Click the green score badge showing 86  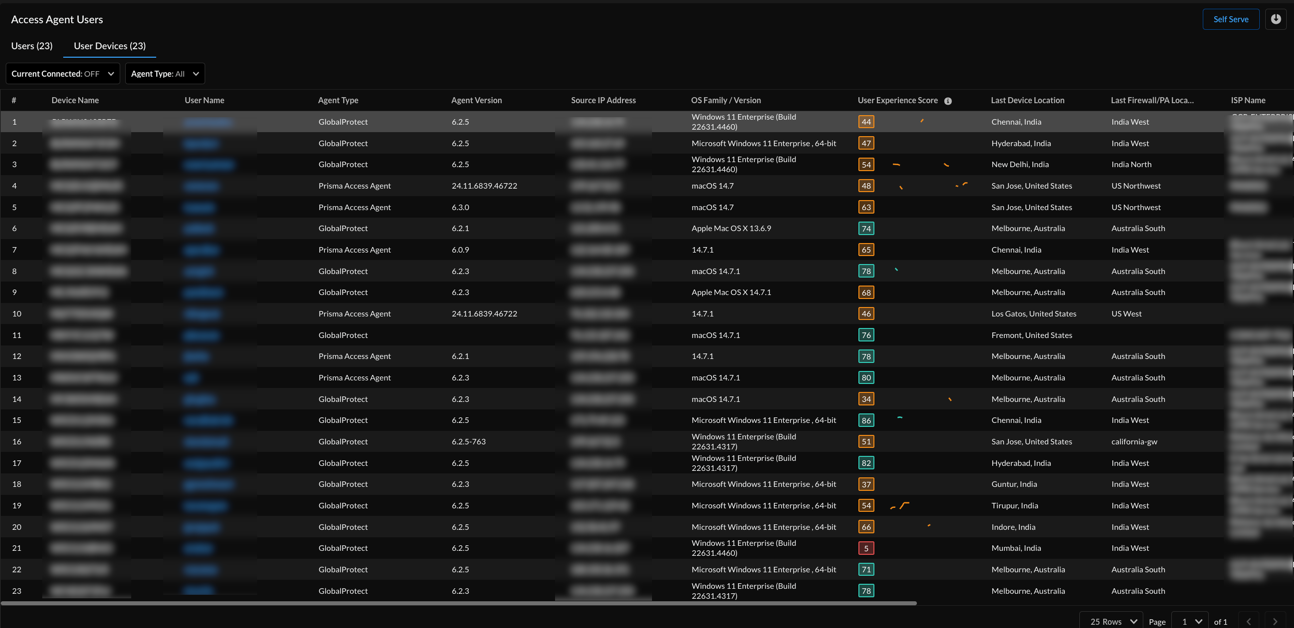866,420
